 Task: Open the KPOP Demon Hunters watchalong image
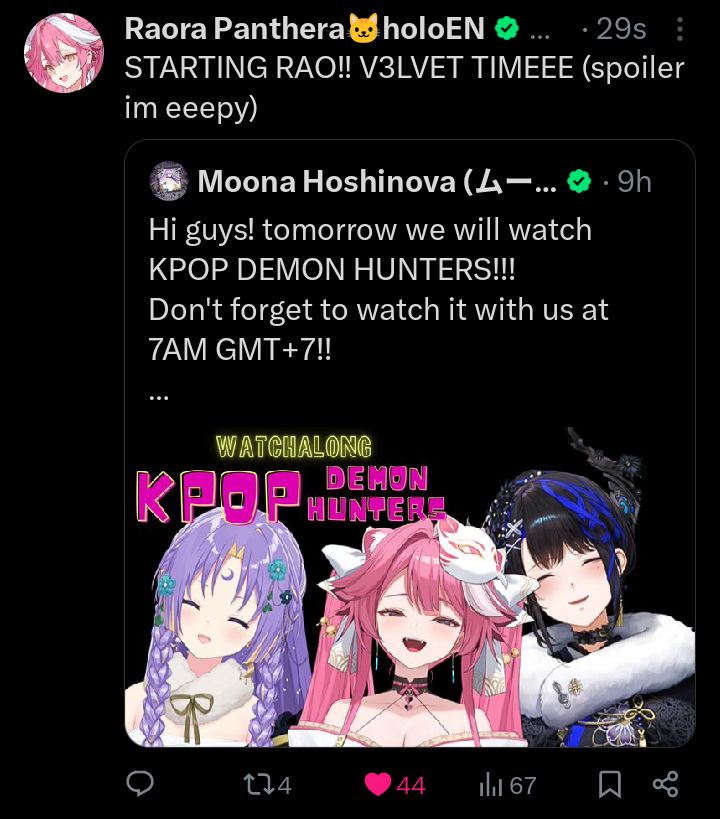410,587
